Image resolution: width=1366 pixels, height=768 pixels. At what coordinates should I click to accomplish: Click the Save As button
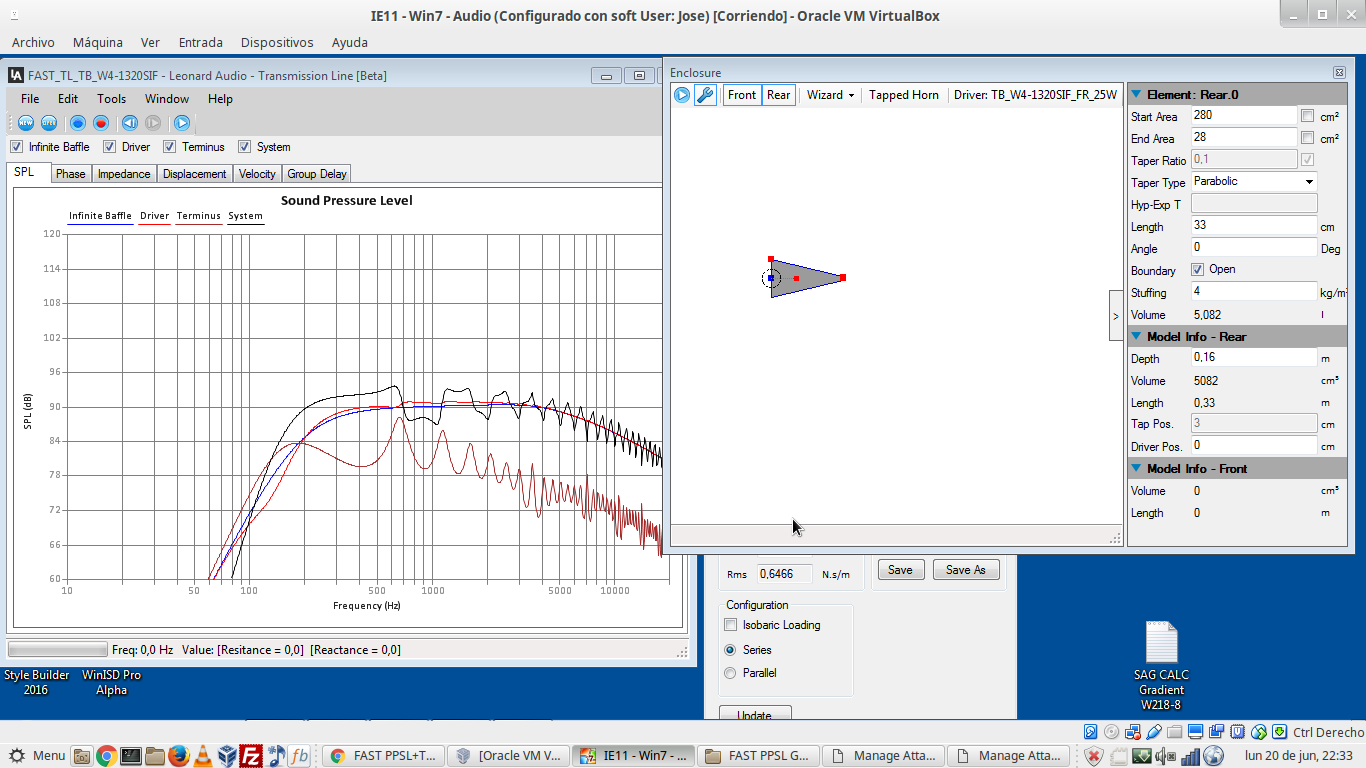966,570
